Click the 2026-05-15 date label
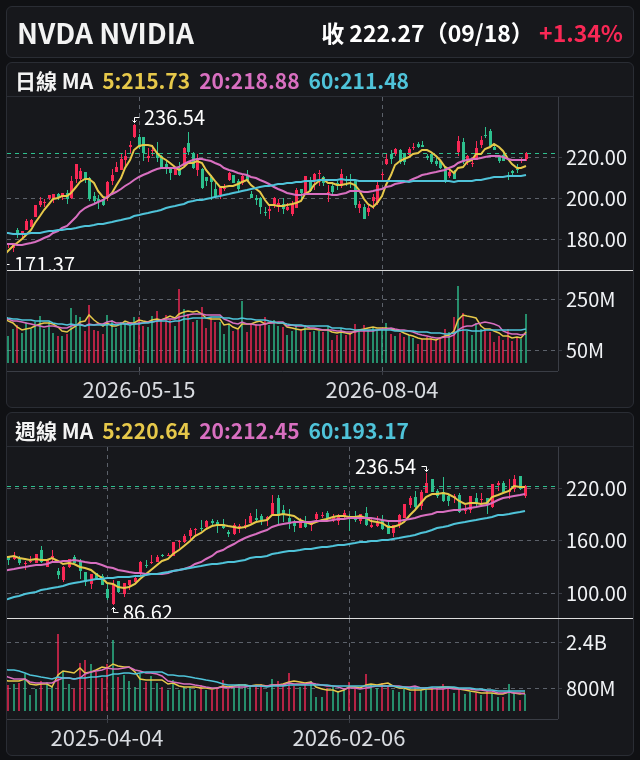This screenshot has width=640, height=760. [x=139, y=391]
